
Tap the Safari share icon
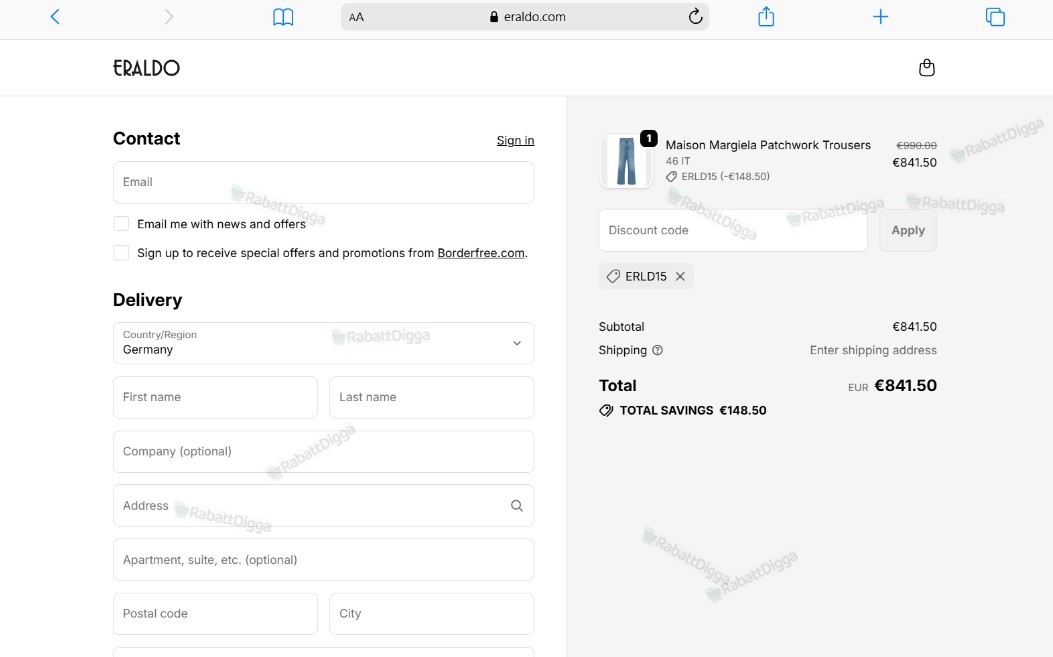tap(766, 16)
